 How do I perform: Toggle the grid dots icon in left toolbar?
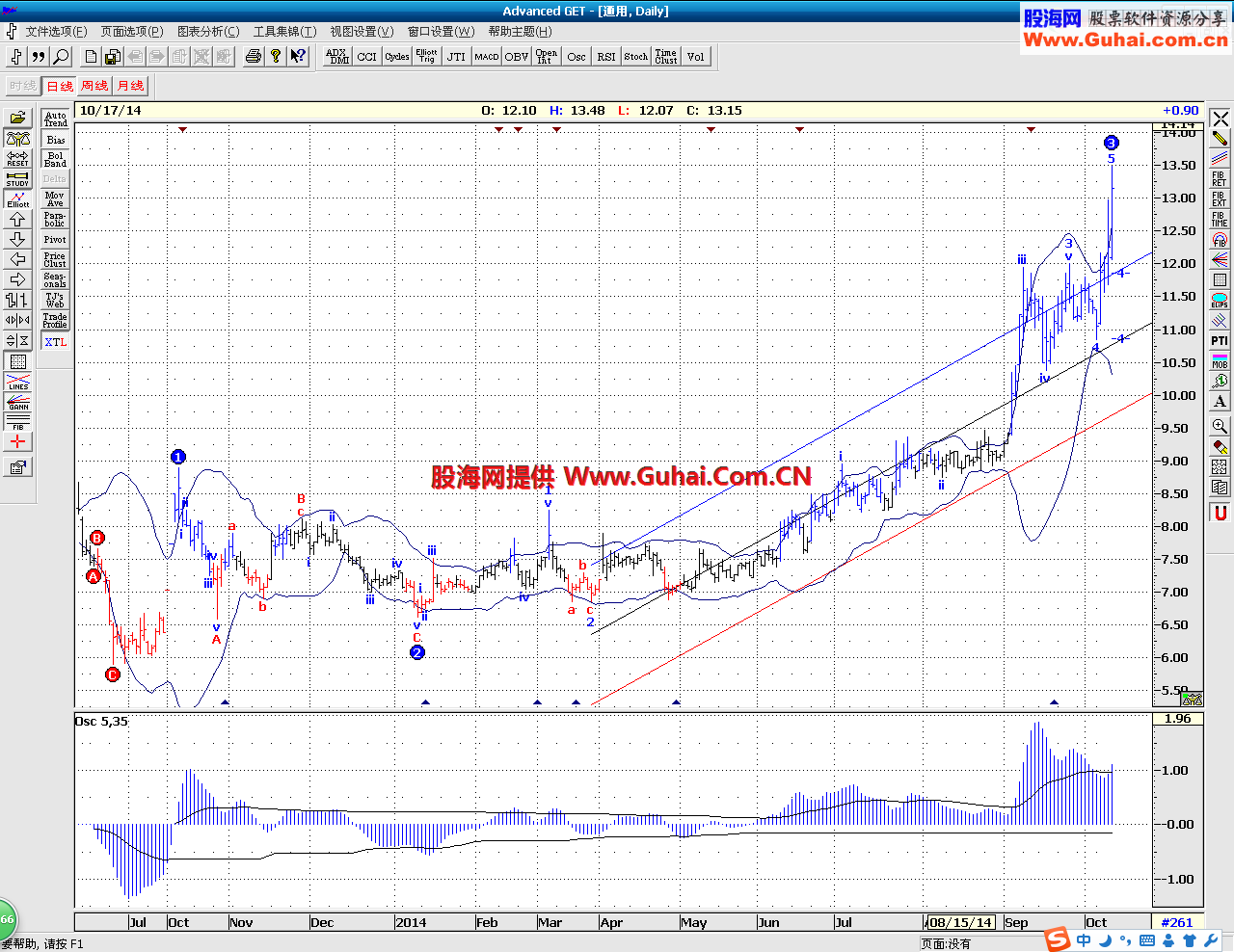(17, 362)
